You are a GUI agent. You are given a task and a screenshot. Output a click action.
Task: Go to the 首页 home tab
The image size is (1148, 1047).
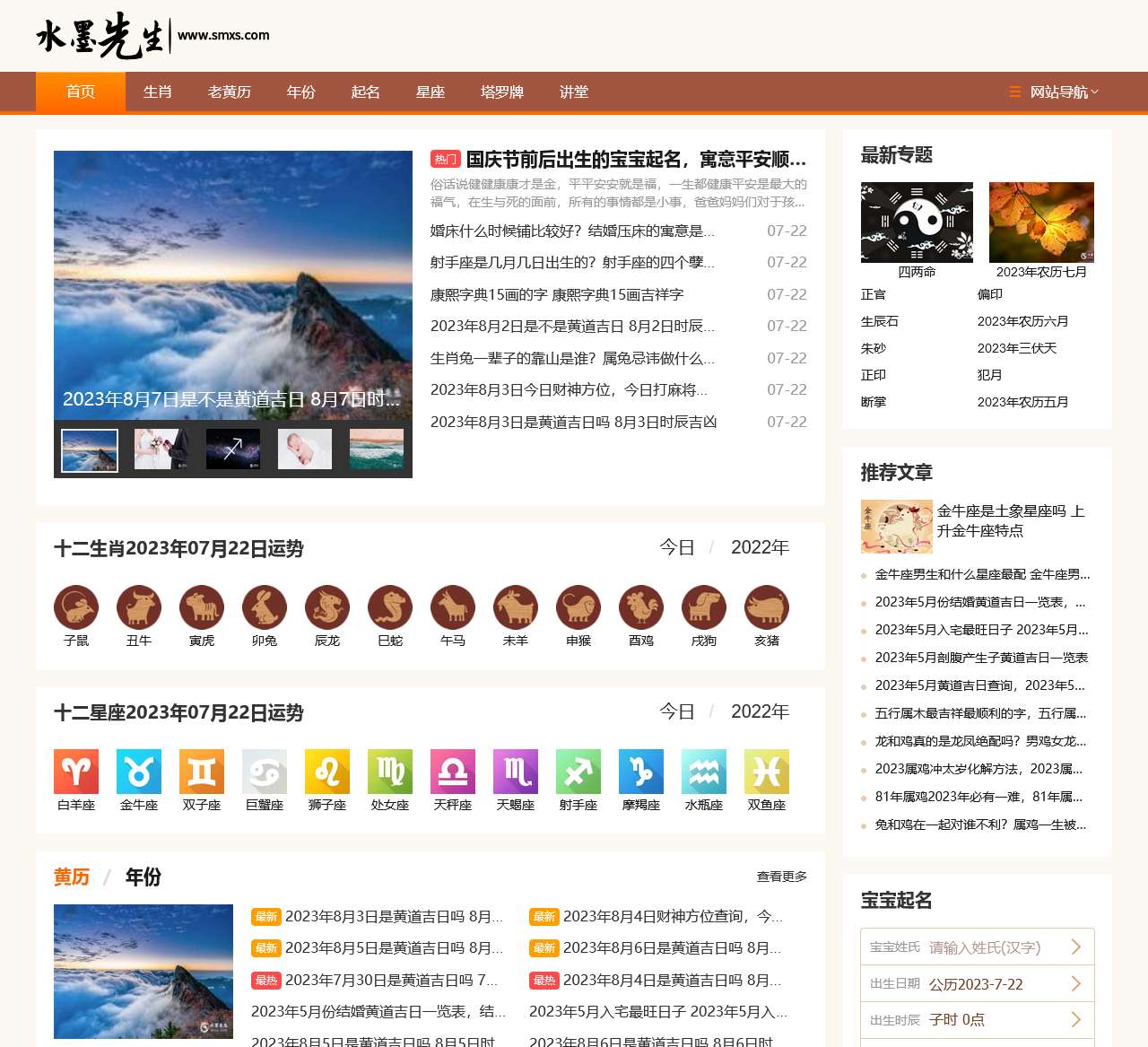(x=81, y=92)
